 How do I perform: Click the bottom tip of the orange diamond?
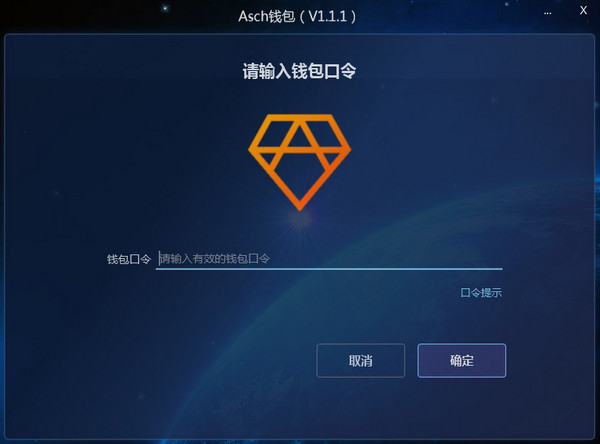point(300,206)
